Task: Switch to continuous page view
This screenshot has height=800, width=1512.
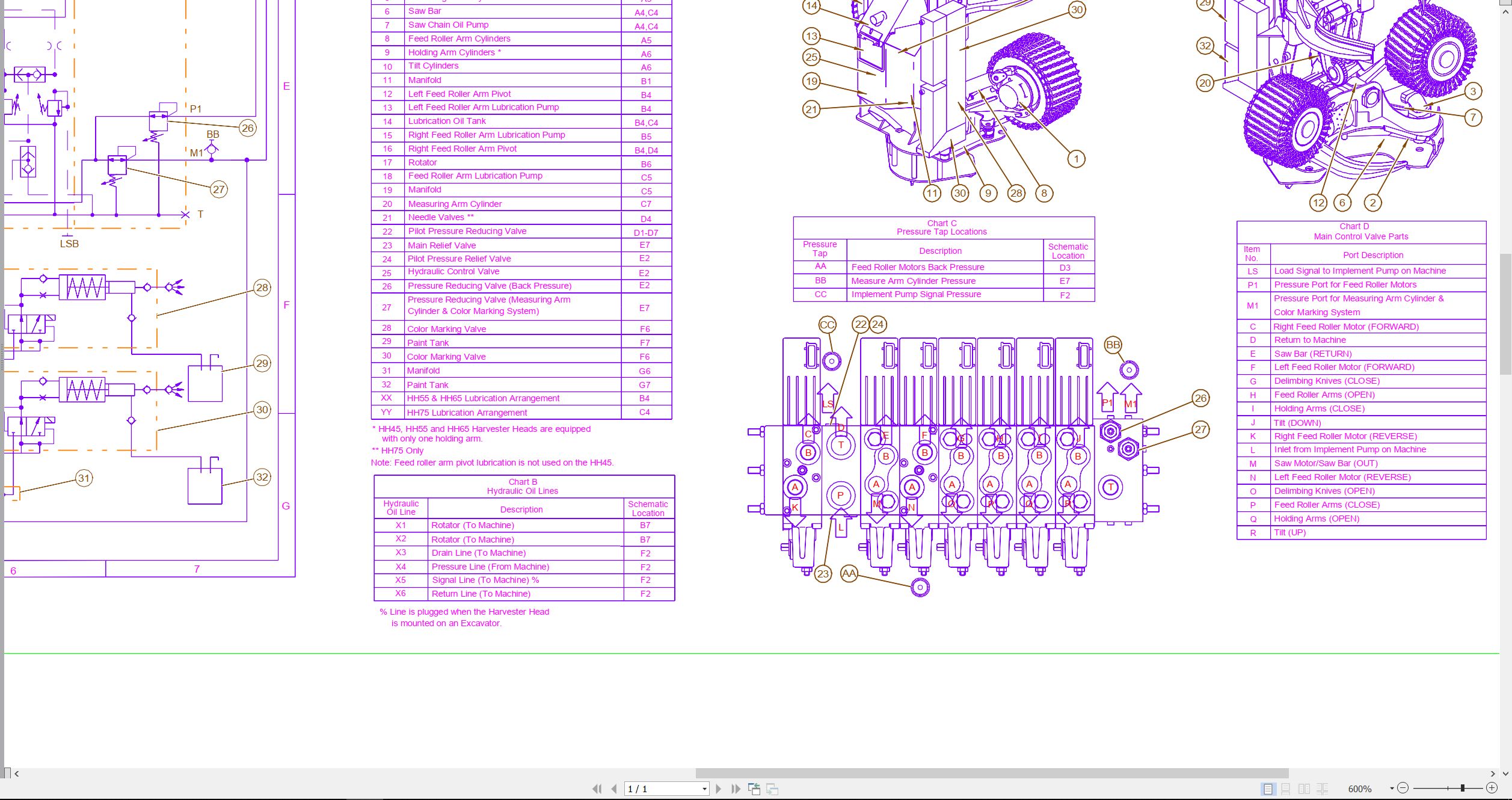Action: 1286,789
